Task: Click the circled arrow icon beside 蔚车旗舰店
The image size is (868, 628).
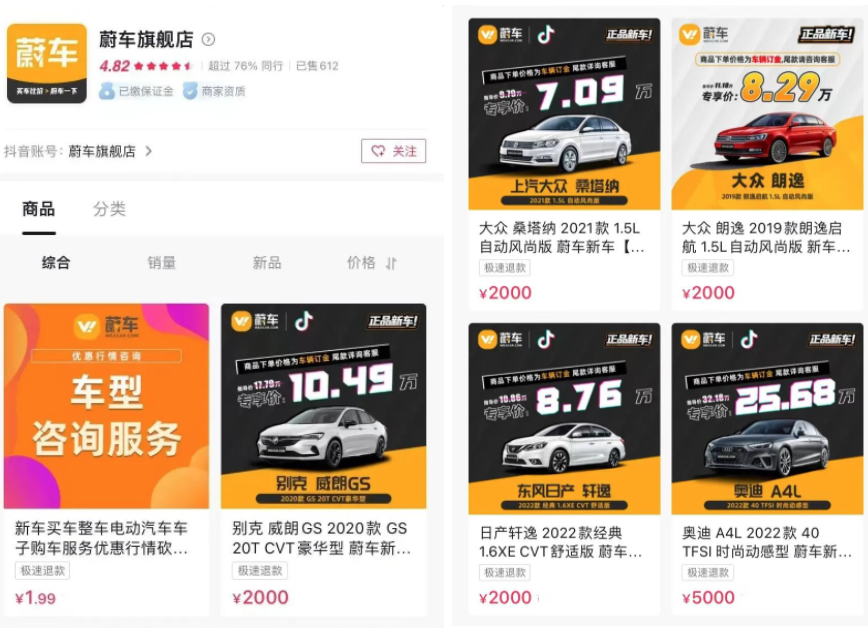Action: pyautogui.click(x=208, y=39)
